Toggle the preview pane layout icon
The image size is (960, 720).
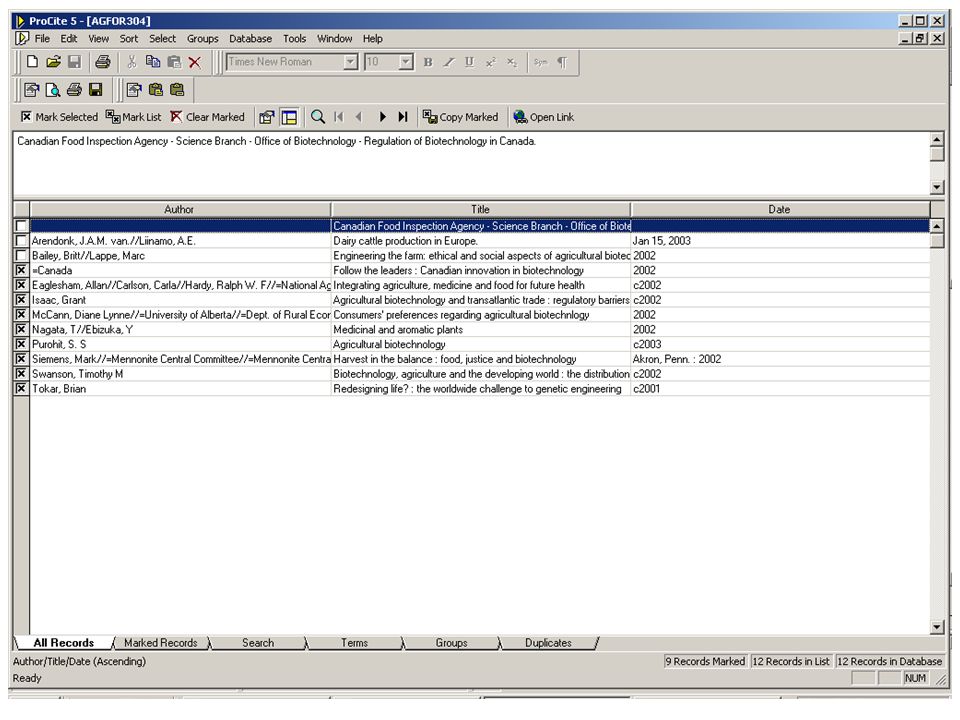(x=289, y=117)
